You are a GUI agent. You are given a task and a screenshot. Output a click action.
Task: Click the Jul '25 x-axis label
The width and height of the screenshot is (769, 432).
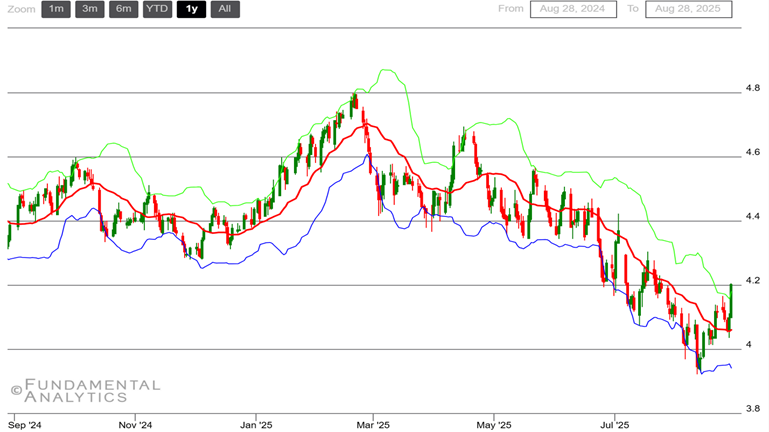(x=613, y=424)
